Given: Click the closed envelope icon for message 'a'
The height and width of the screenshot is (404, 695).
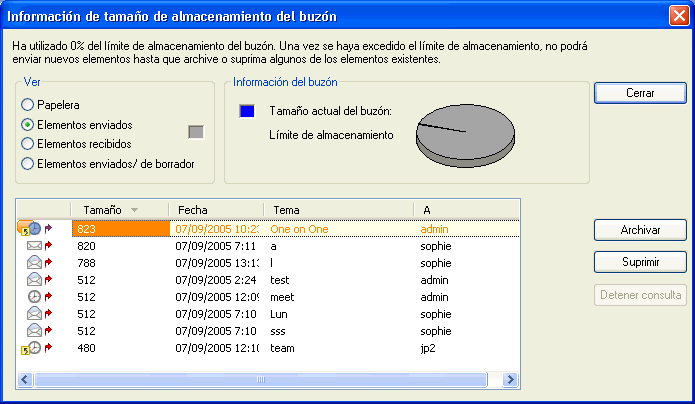Looking at the screenshot, I should [34, 245].
